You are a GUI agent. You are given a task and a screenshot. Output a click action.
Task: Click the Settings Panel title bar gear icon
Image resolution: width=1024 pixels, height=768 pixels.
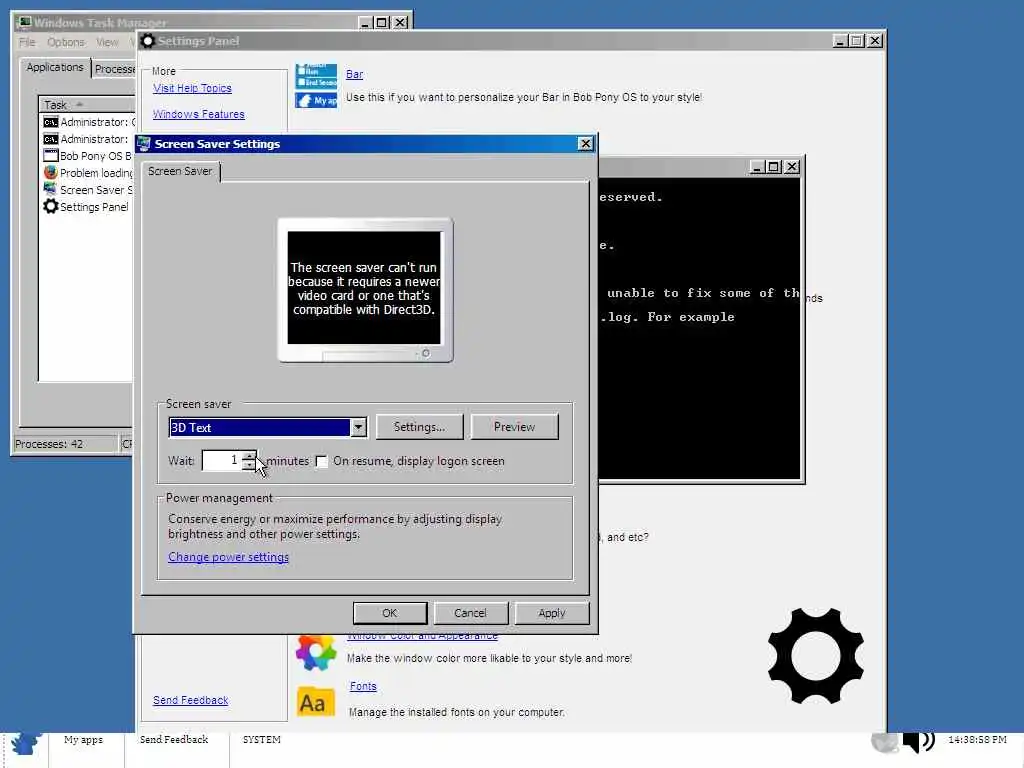pos(148,41)
